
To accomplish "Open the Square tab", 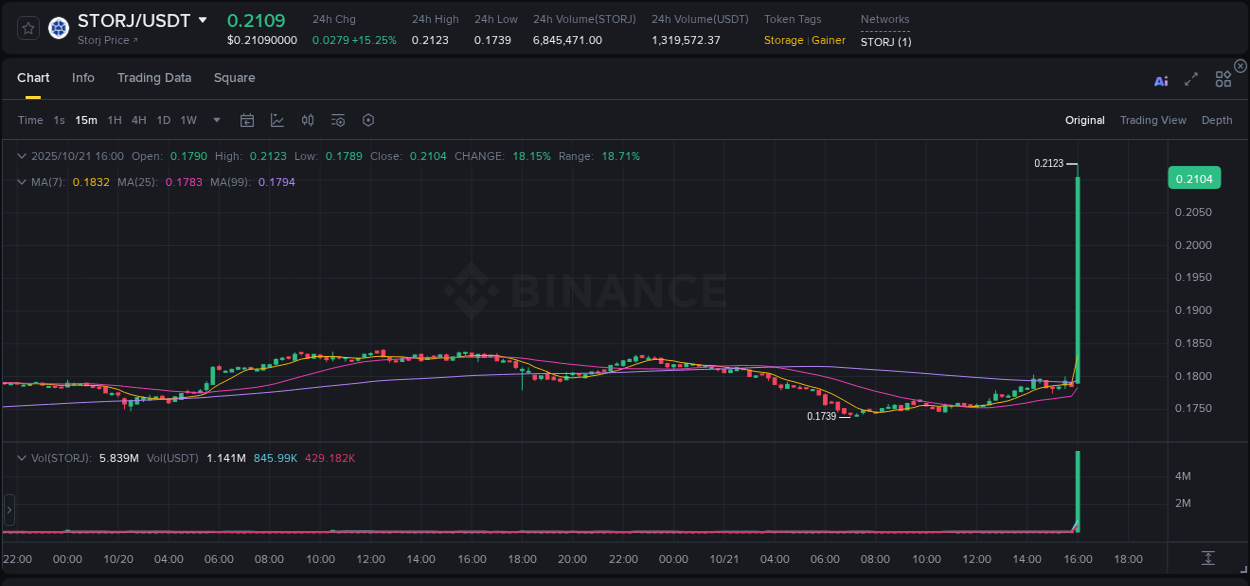I will (x=234, y=77).
